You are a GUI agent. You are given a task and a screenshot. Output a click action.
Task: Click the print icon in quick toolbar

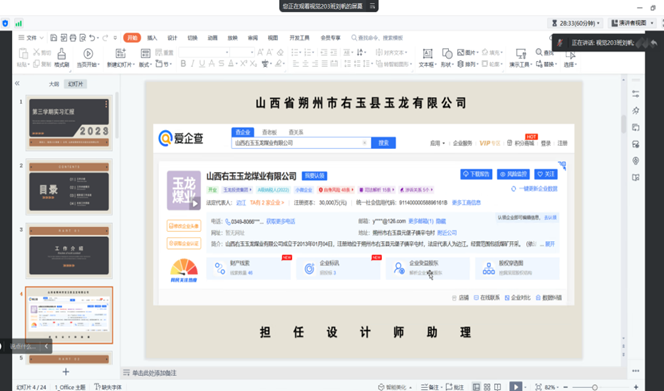(x=73, y=38)
